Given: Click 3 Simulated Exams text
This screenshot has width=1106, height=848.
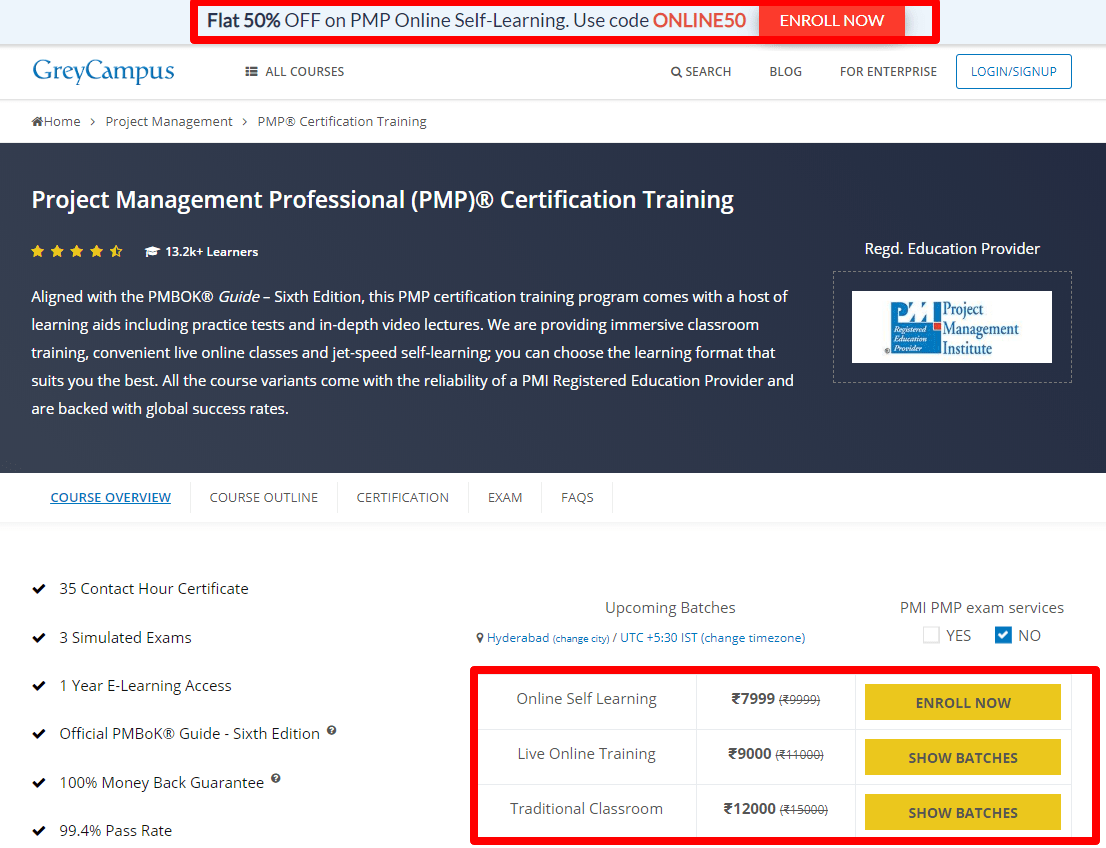Looking at the screenshot, I should coord(126,637).
